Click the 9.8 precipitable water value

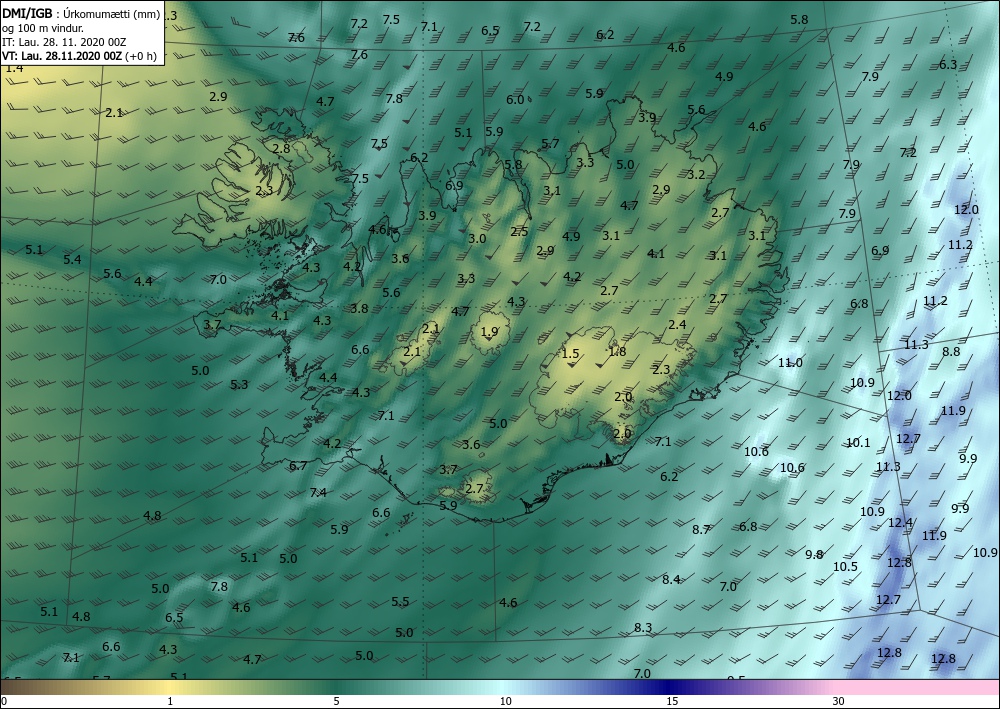814,554
